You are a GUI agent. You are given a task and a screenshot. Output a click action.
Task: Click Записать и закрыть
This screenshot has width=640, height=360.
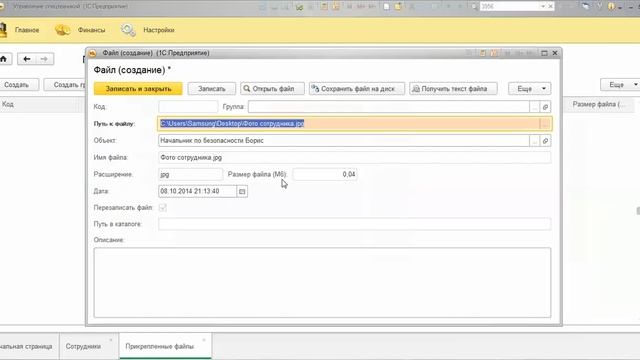tap(138, 89)
